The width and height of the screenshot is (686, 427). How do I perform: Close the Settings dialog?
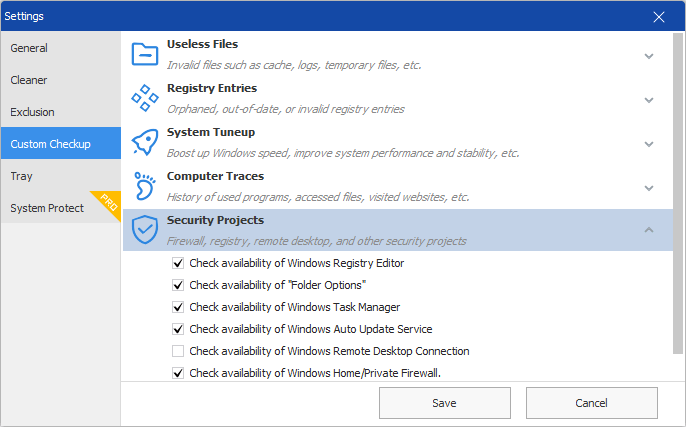click(658, 17)
